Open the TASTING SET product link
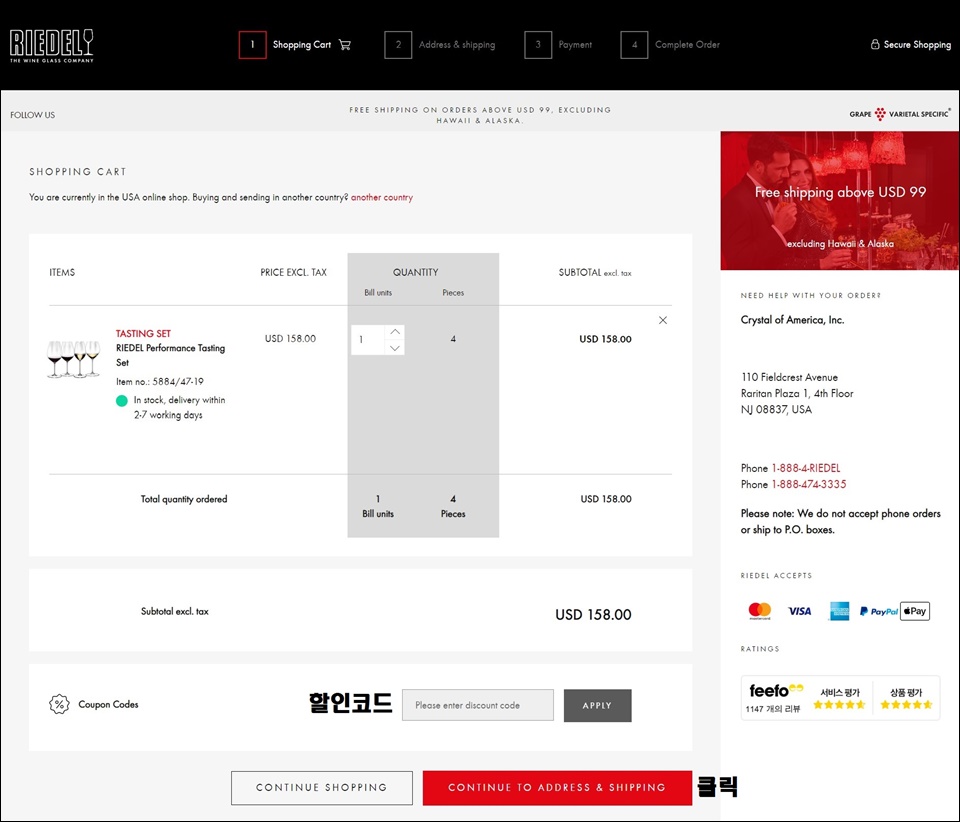 tap(143, 334)
